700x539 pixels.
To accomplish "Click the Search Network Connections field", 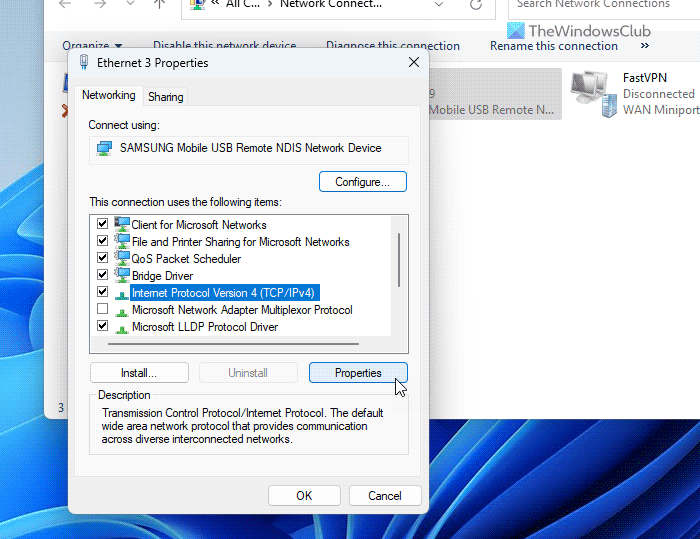I will click(604, 5).
